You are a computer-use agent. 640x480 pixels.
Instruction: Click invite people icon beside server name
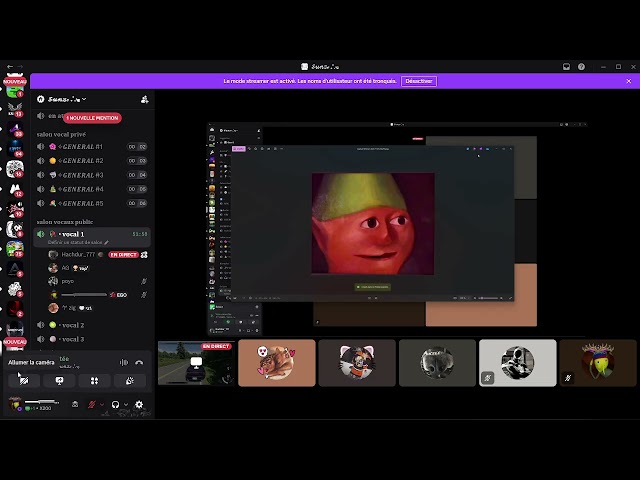144,99
